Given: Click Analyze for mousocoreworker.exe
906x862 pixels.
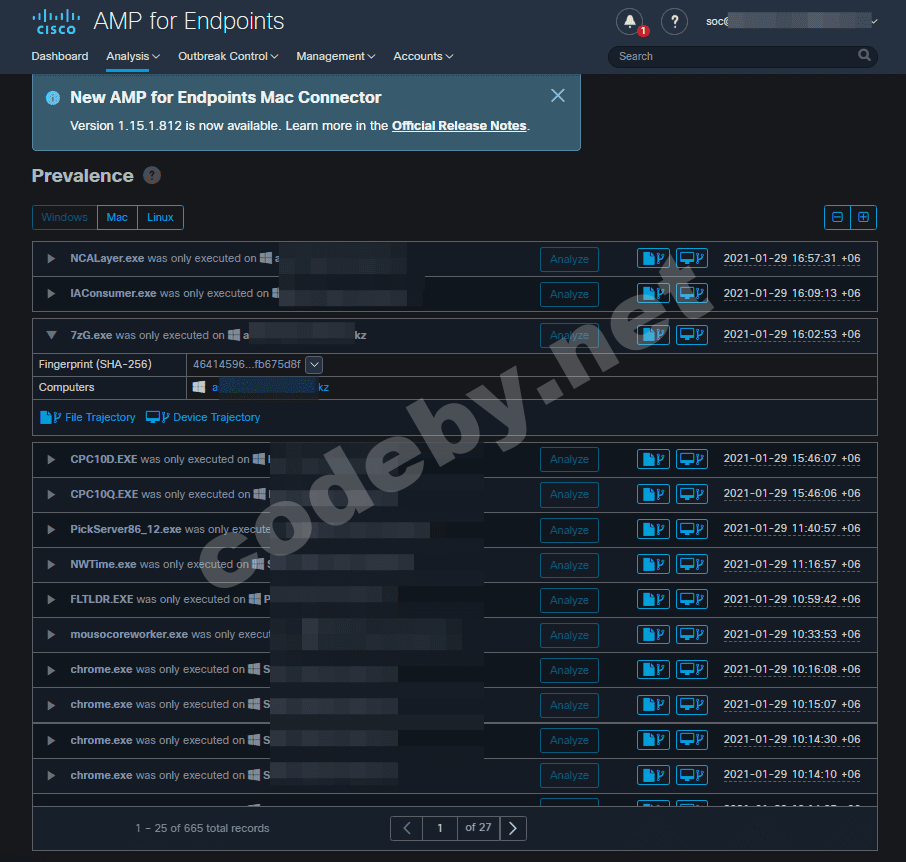Looking at the screenshot, I should pyautogui.click(x=569, y=635).
